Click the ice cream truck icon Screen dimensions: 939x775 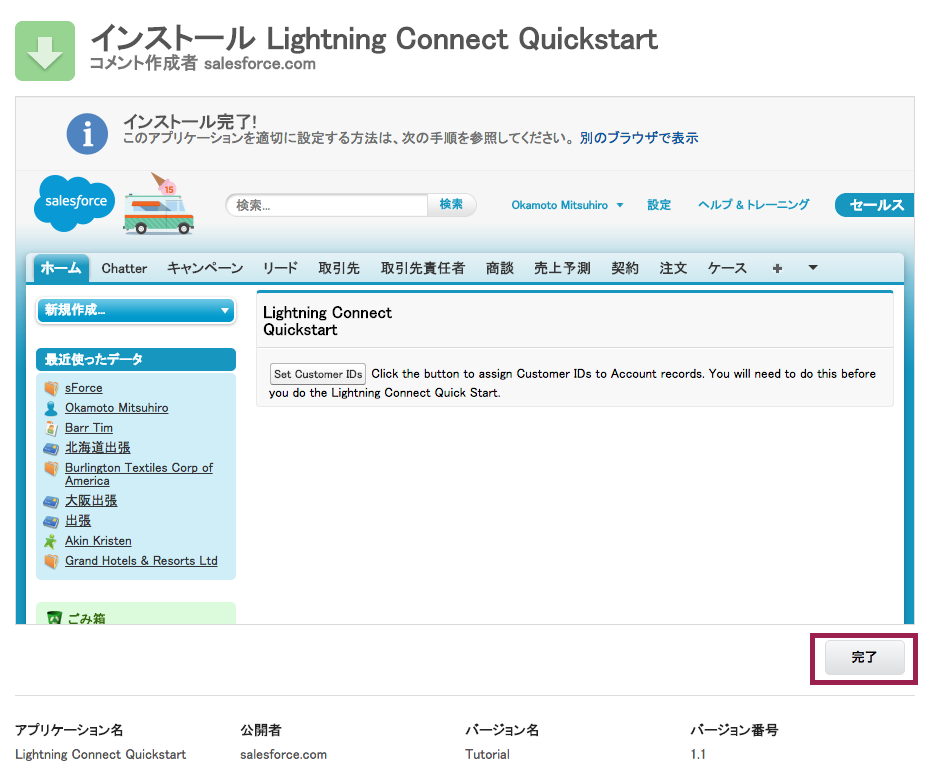[159, 204]
